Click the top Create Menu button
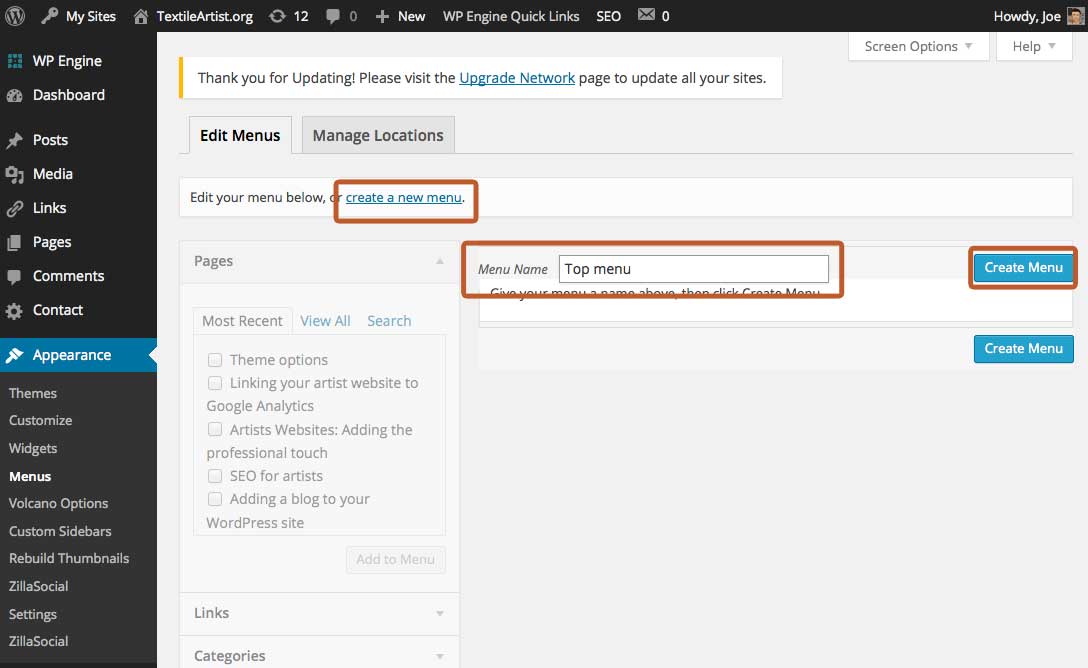This screenshot has height=668, width=1088. (x=1023, y=268)
